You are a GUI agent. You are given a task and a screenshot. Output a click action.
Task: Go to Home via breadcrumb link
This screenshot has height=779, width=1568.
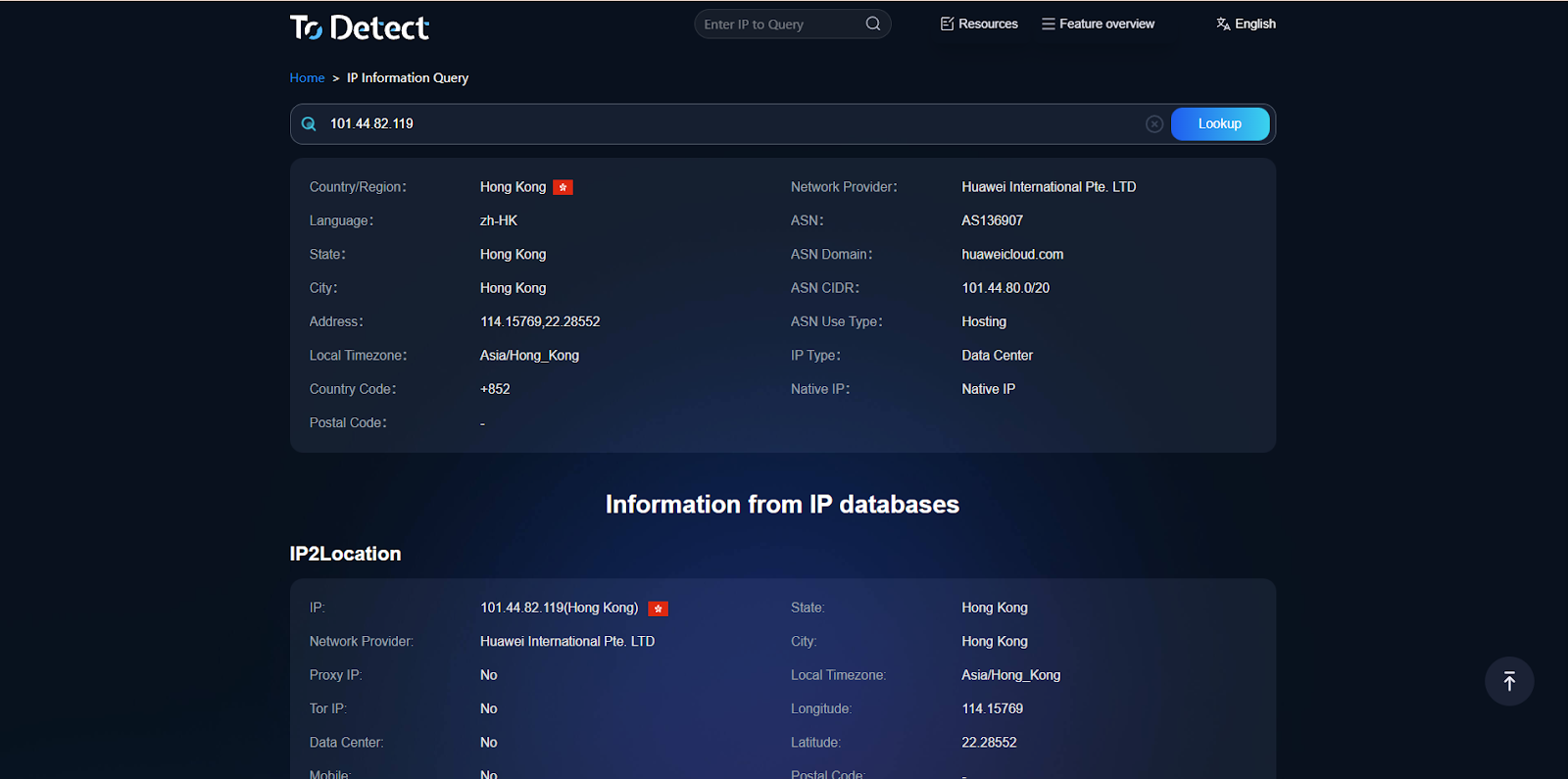[307, 77]
